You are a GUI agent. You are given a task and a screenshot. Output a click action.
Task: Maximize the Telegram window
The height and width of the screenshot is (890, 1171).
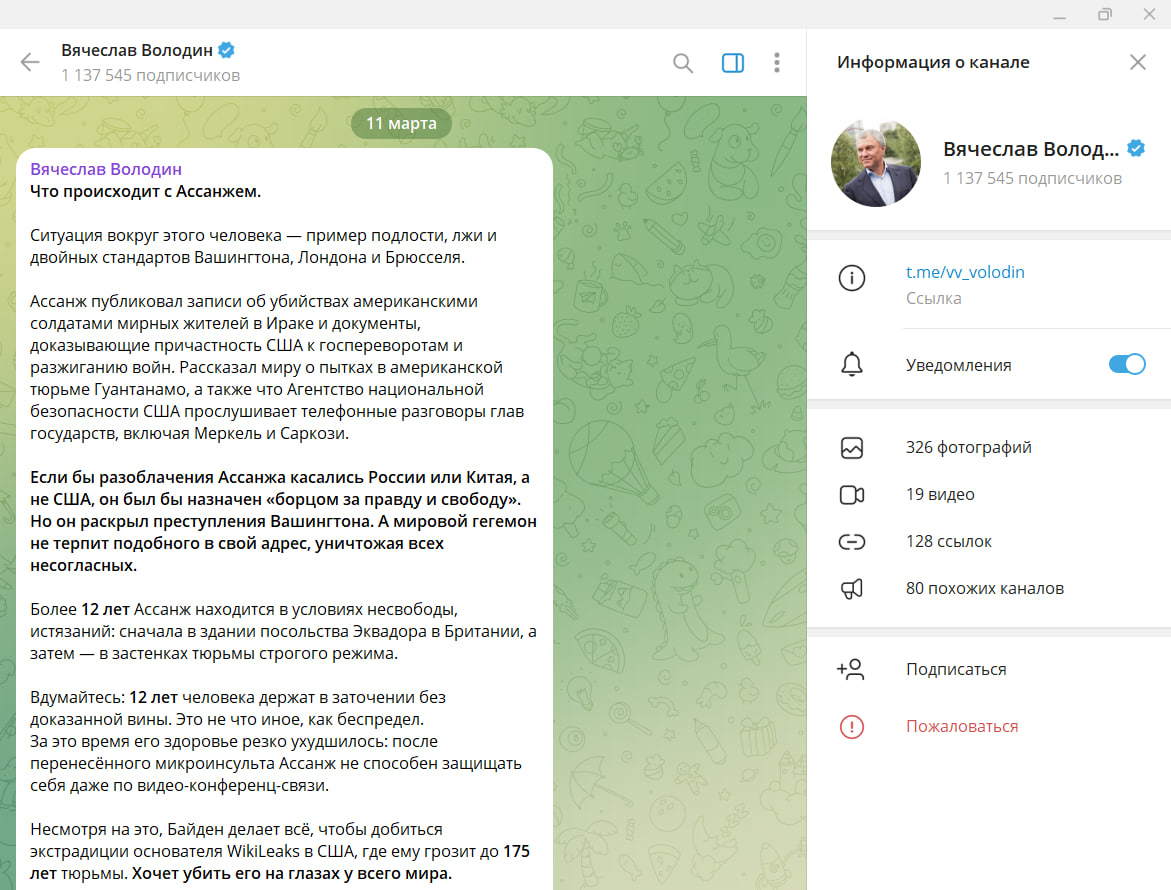point(1105,14)
